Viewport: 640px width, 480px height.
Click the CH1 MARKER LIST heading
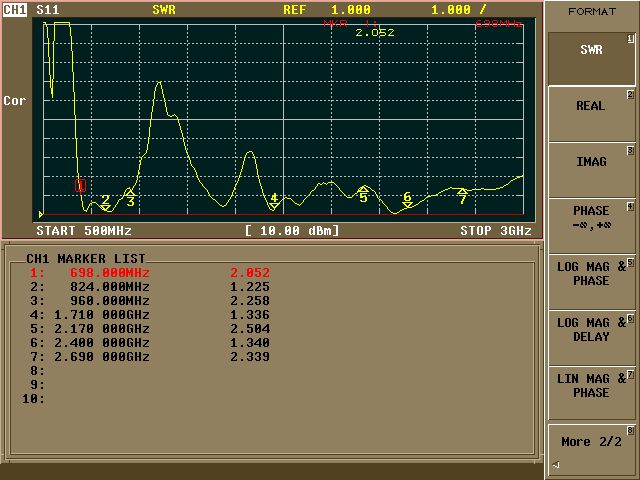[86, 258]
